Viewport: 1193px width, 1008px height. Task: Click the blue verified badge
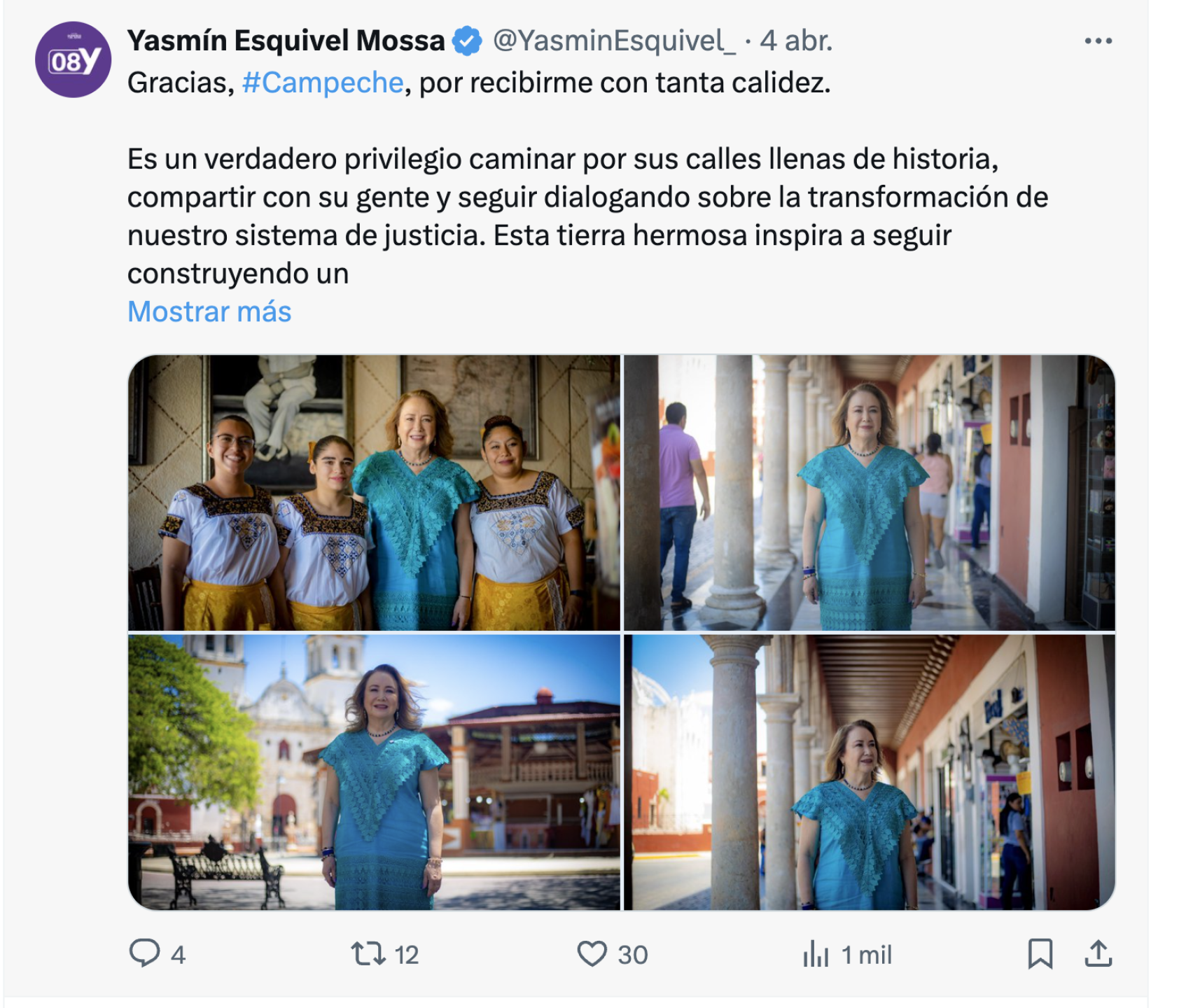[467, 41]
